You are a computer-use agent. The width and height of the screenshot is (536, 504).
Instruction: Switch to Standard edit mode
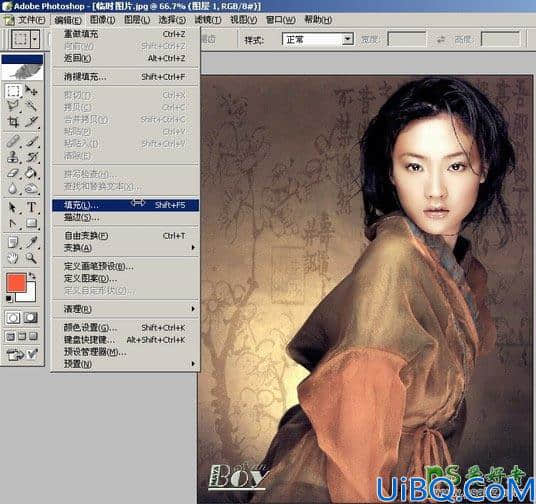click(x=13, y=318)
